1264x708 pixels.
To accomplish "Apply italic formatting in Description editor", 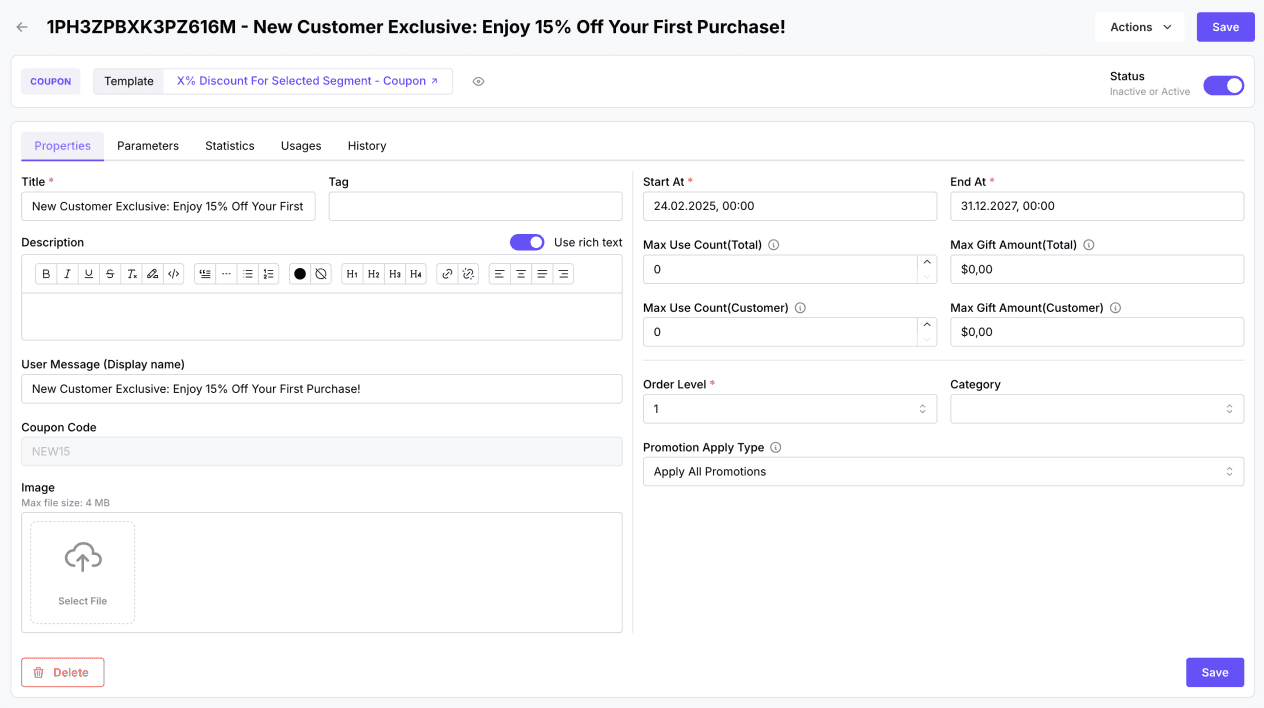I will click(x=67, y=274).
